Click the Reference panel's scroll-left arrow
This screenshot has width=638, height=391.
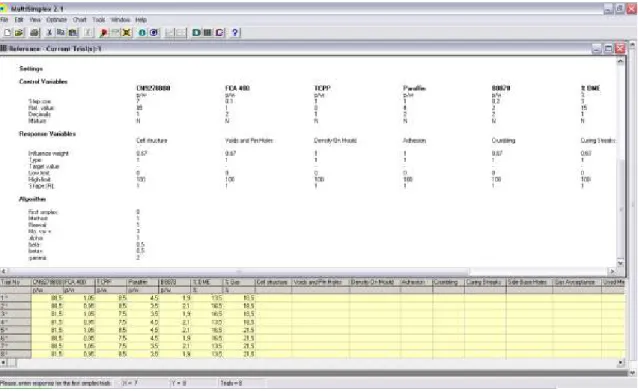pyautogui.click(x=4, y=271)
